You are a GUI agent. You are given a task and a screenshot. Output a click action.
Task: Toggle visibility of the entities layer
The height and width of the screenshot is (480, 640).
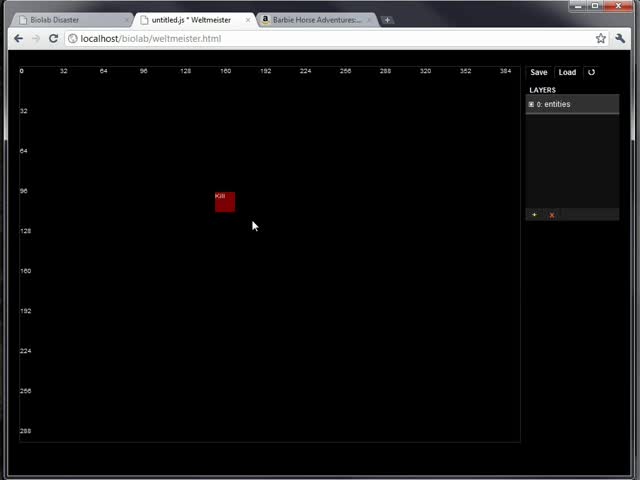pos(531,104)
